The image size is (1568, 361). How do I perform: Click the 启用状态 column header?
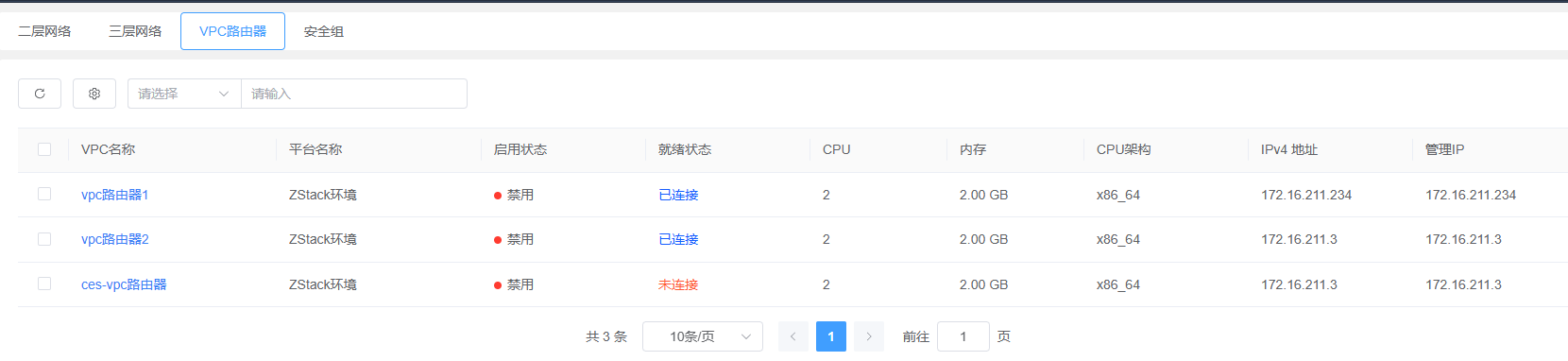520,149
